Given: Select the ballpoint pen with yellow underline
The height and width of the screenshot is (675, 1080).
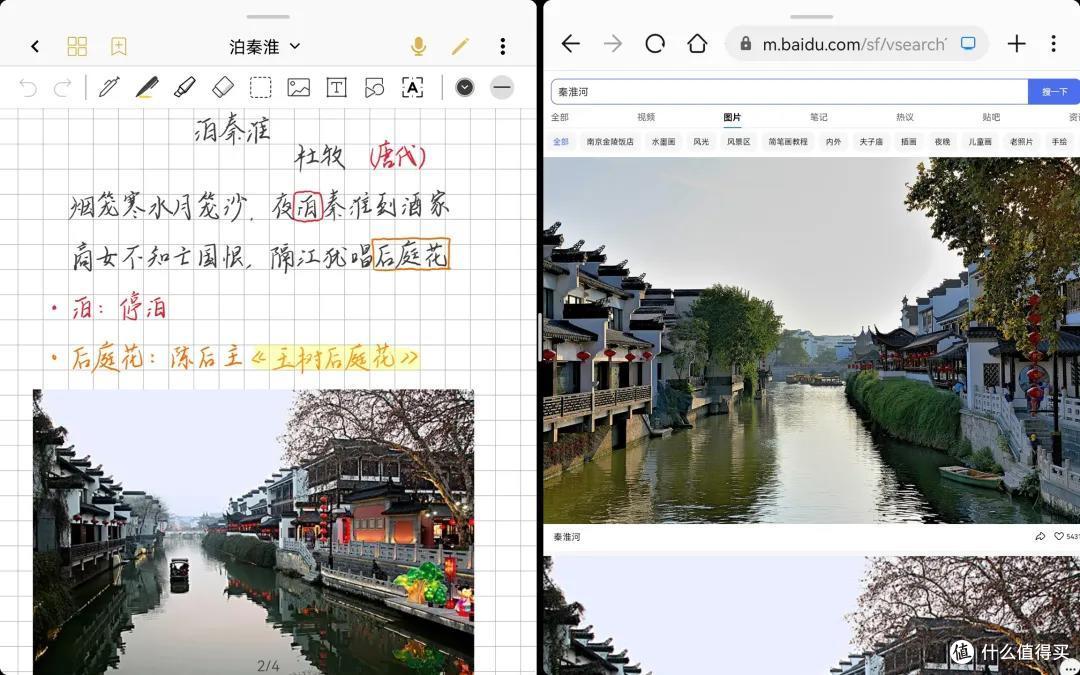Looking at the screenshot, I should 147,87.
